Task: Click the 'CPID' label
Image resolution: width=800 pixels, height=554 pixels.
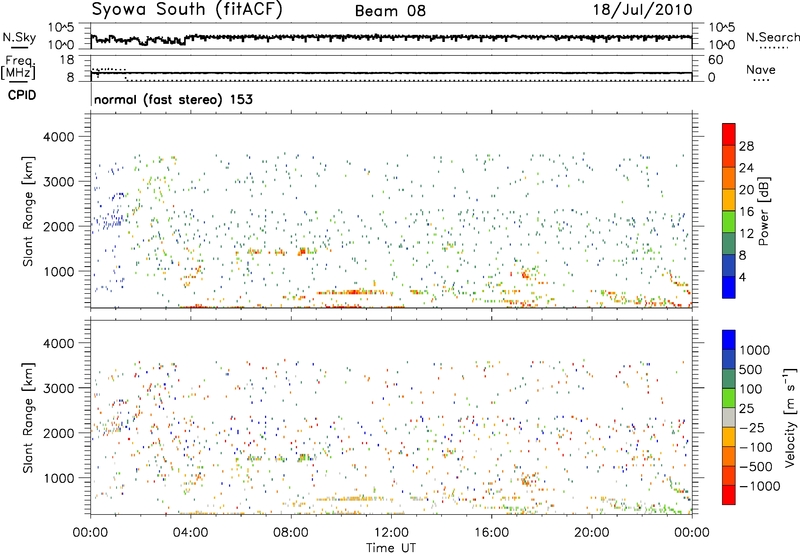Action: [x=22, y=95]
